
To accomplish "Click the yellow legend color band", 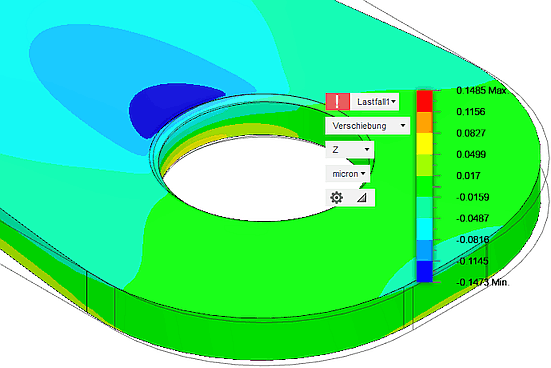I will click(x=424, y=144).
